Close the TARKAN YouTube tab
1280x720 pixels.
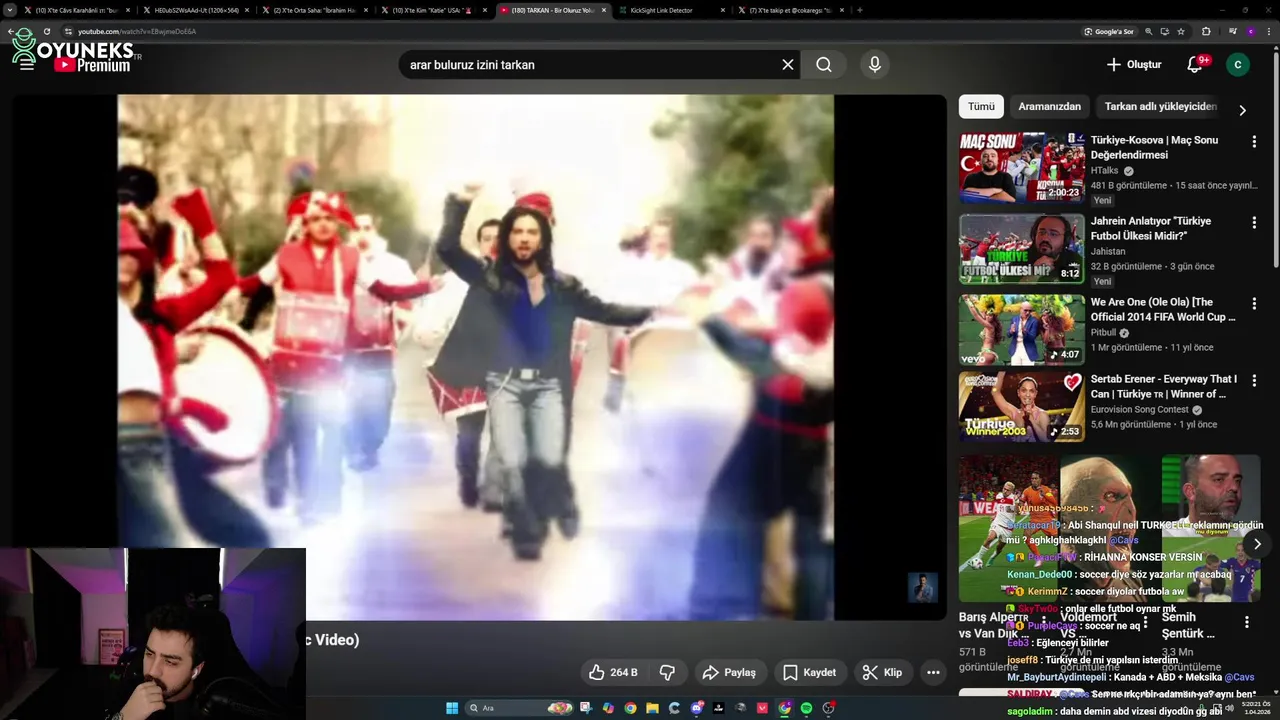(x=604, y=10)
